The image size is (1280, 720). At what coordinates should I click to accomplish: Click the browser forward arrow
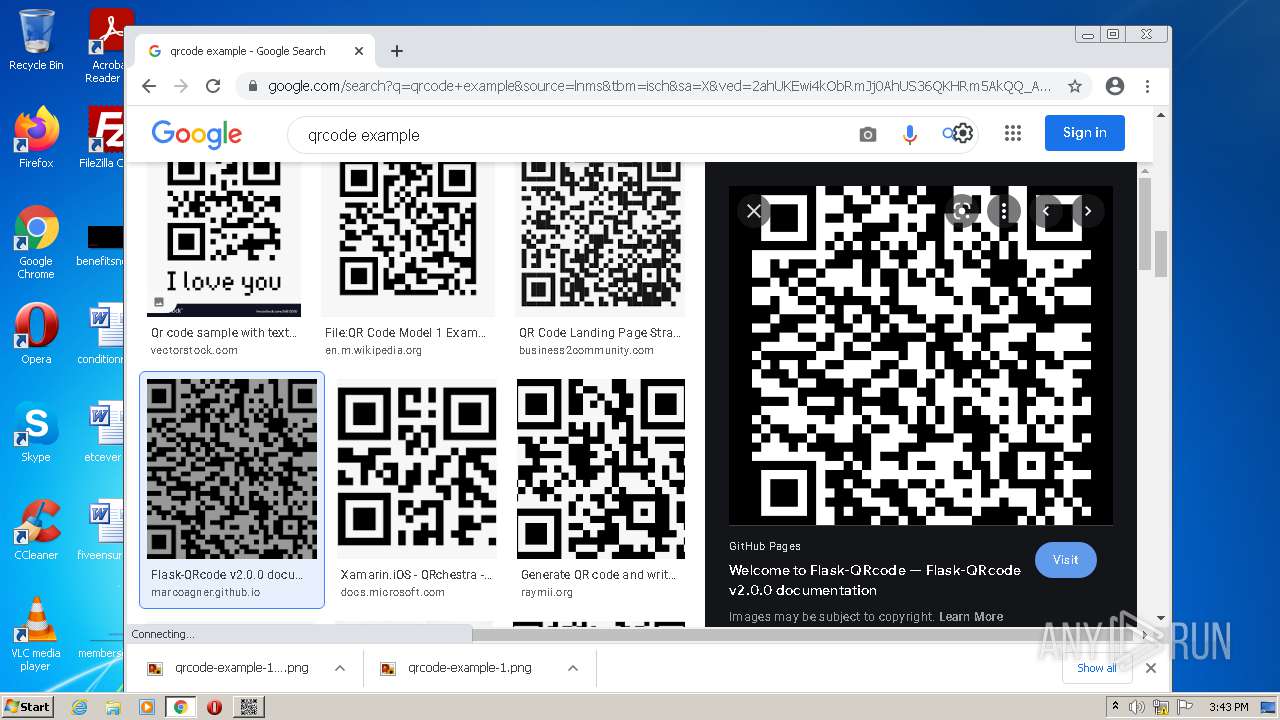click(181, 86)
